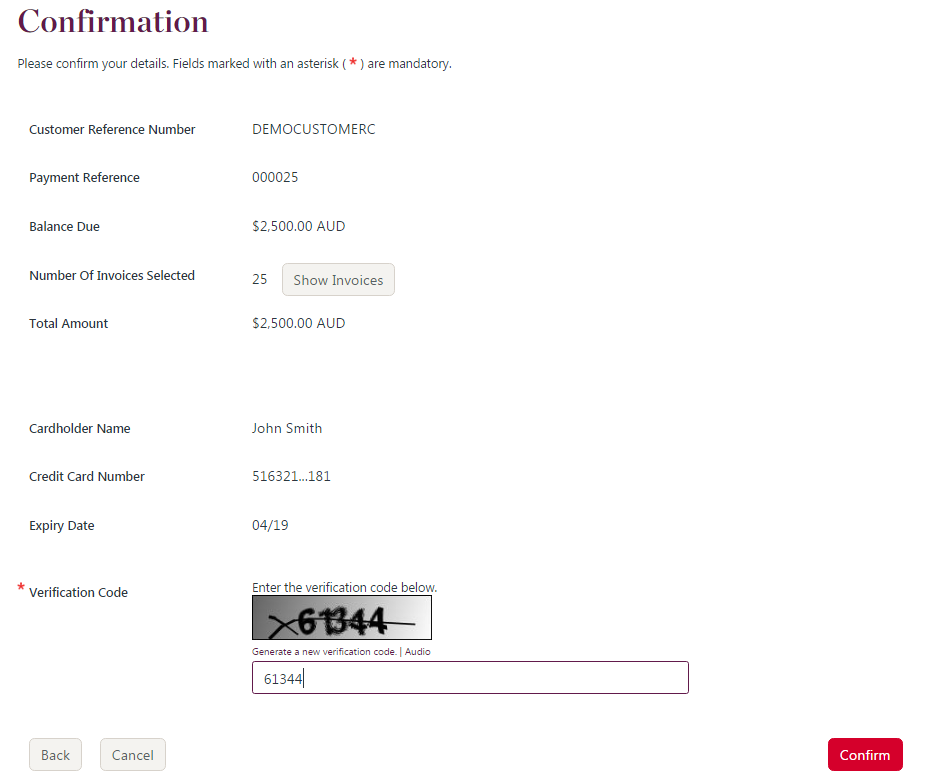
Task: Click the Confirmation page heading
Action: (112, 20)
